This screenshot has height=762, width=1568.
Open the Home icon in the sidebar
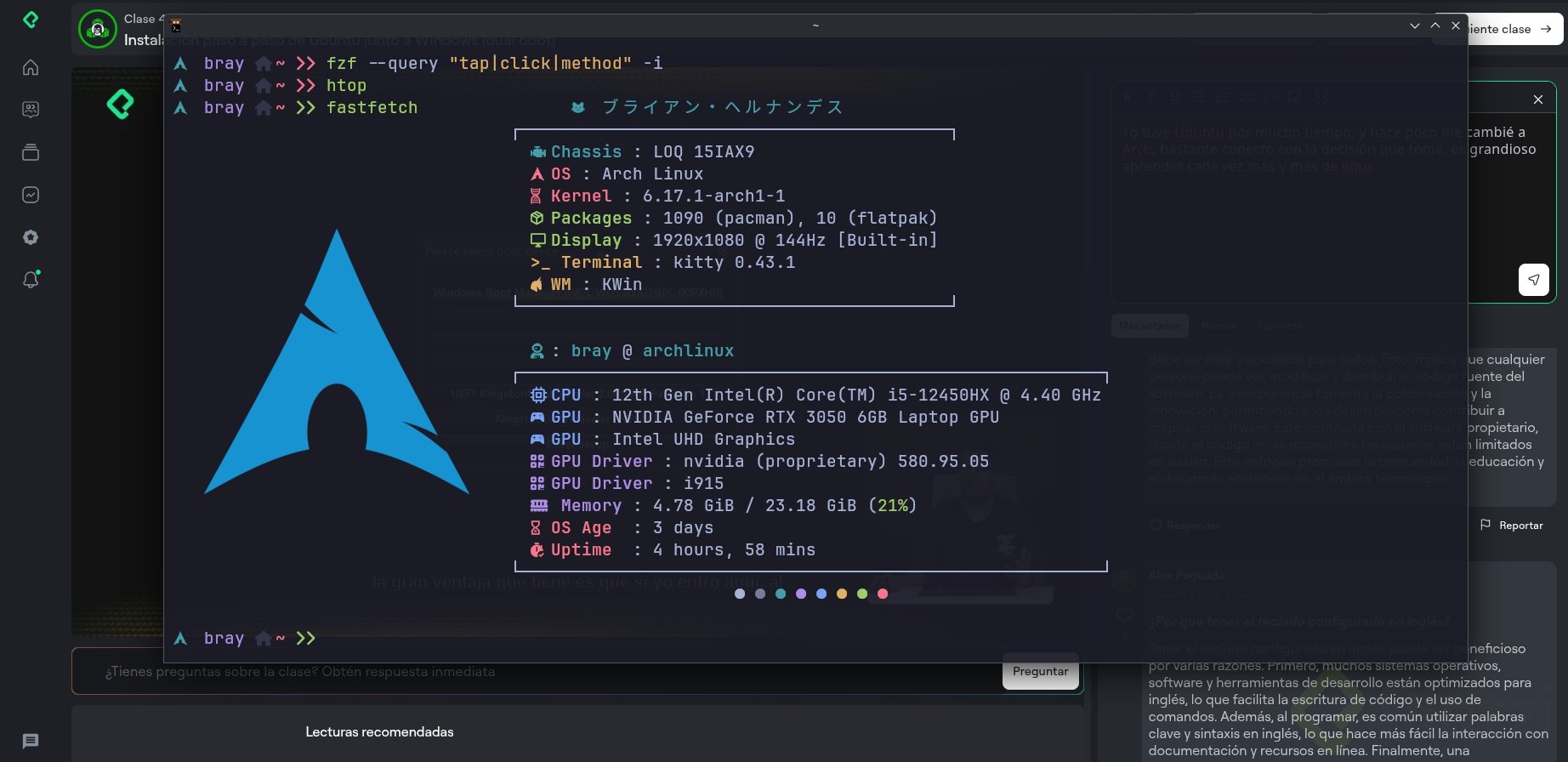pos(31,67)
